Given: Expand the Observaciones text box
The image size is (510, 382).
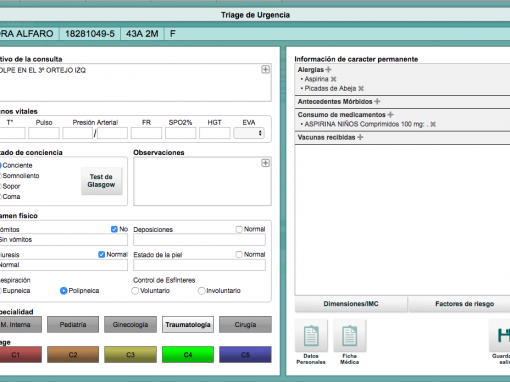Looking at the screenshot, I should coord(265,163).
